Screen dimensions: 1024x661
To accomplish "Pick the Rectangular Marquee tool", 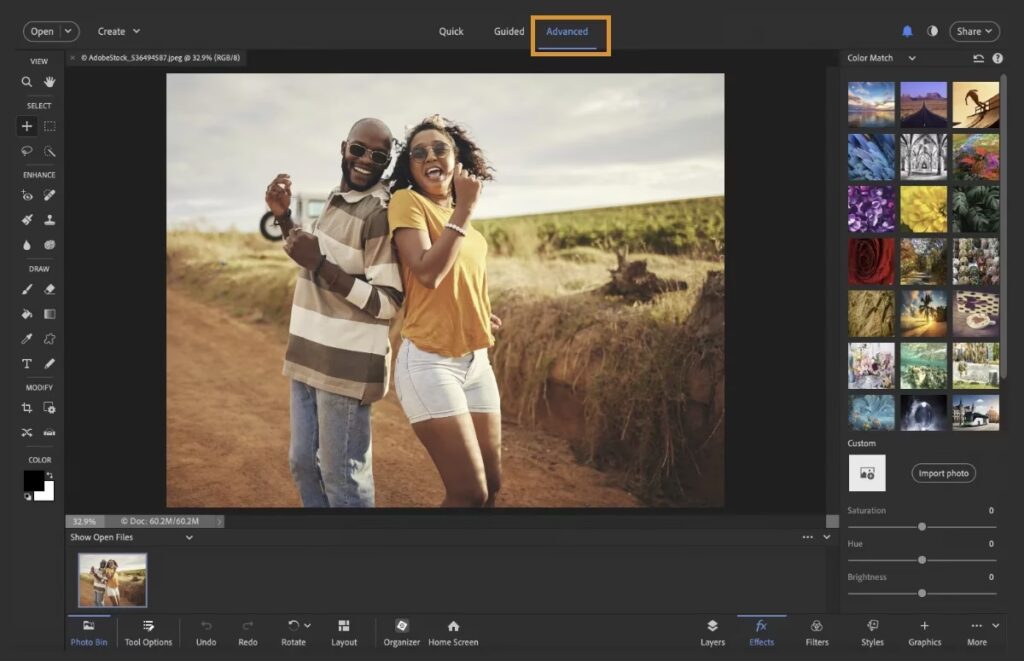I will pyautogui.click(x=49, y=126).
